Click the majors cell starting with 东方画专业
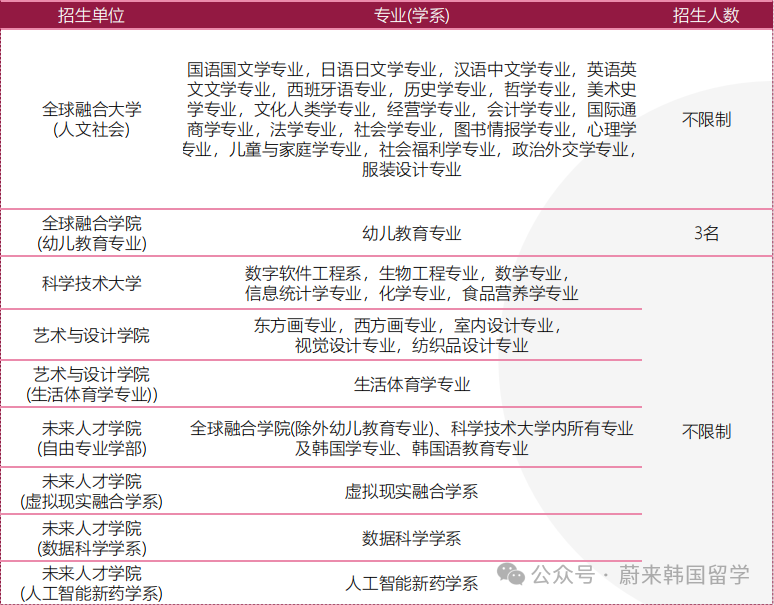This screenshot has height=605, width=774. (x=409, y=335)
